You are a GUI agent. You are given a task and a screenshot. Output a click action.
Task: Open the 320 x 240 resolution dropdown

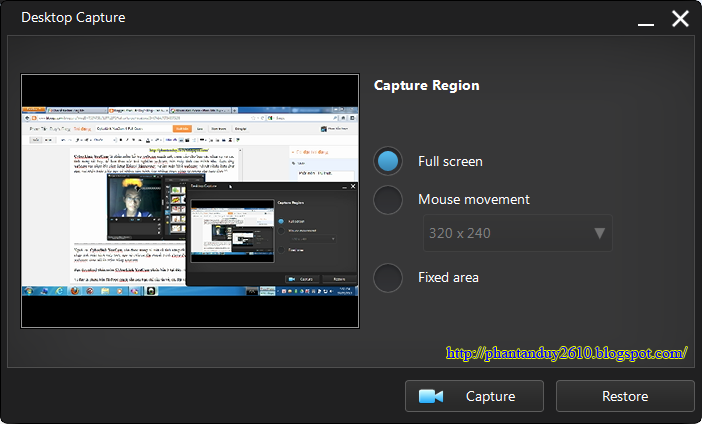pos(518,233)
